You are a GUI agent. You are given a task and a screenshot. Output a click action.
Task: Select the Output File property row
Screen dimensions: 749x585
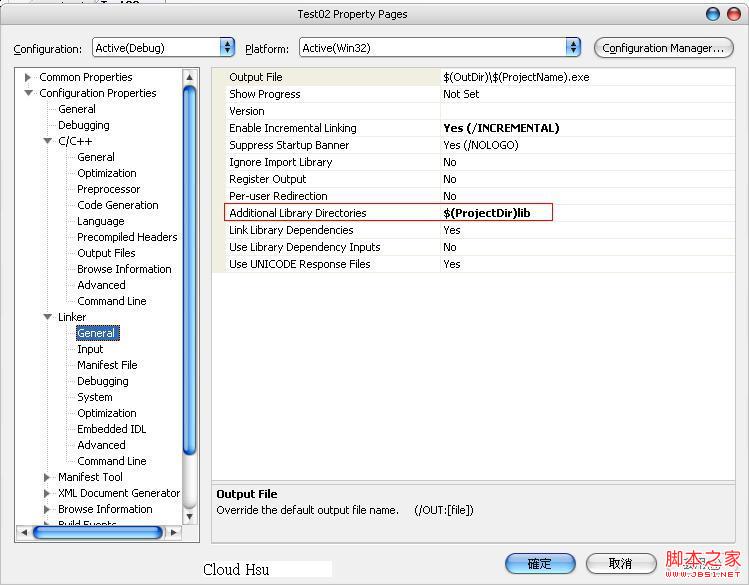(256, 77)
